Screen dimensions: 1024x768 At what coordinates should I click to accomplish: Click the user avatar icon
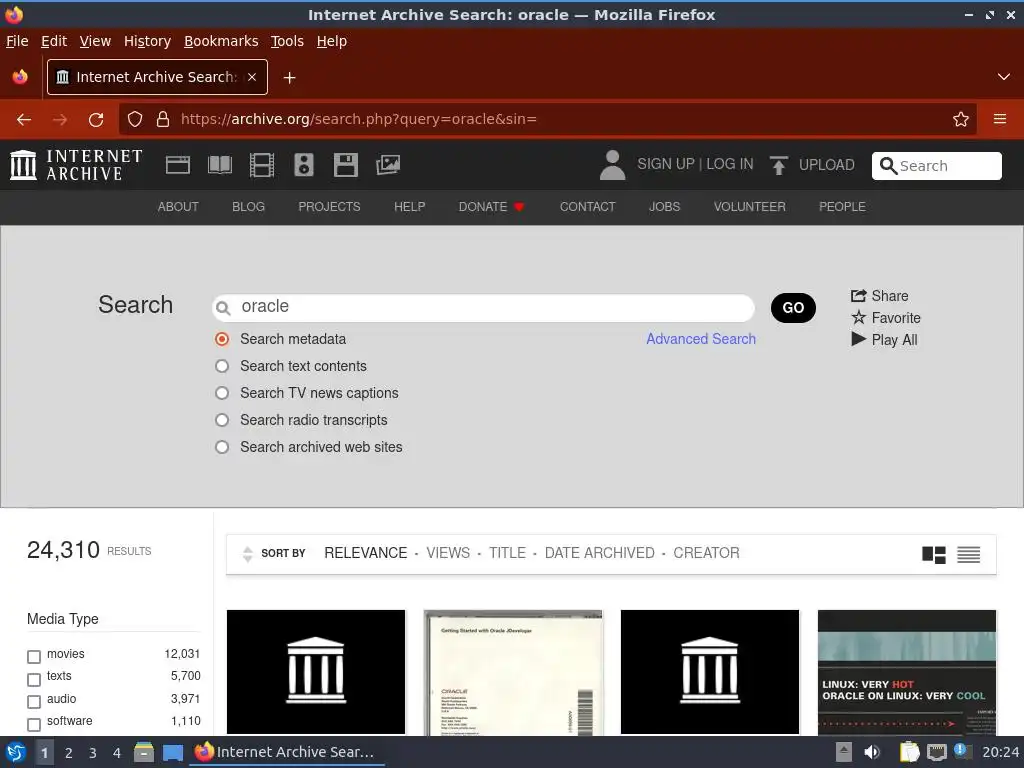click(x=613, y=165)
